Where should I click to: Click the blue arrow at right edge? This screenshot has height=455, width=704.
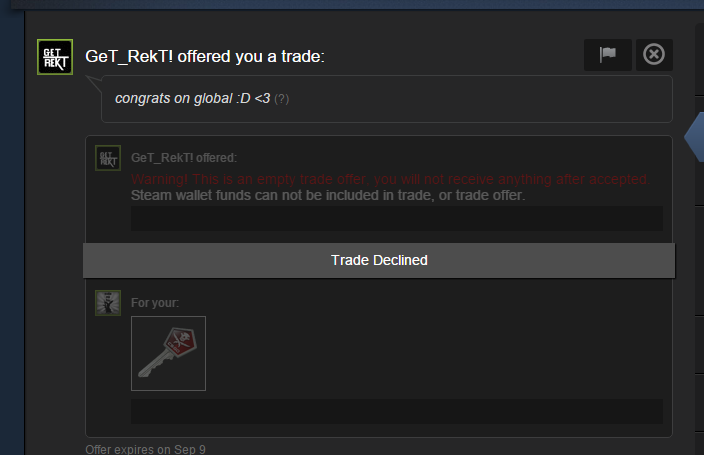pos(694,137)
